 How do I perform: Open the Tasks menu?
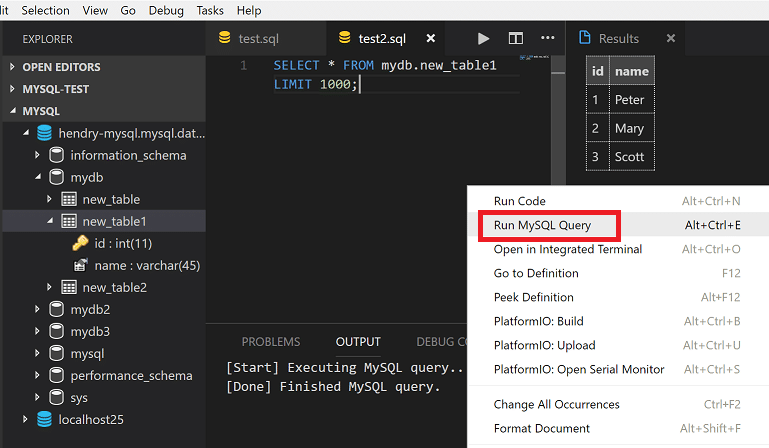(x=210, y=10)
